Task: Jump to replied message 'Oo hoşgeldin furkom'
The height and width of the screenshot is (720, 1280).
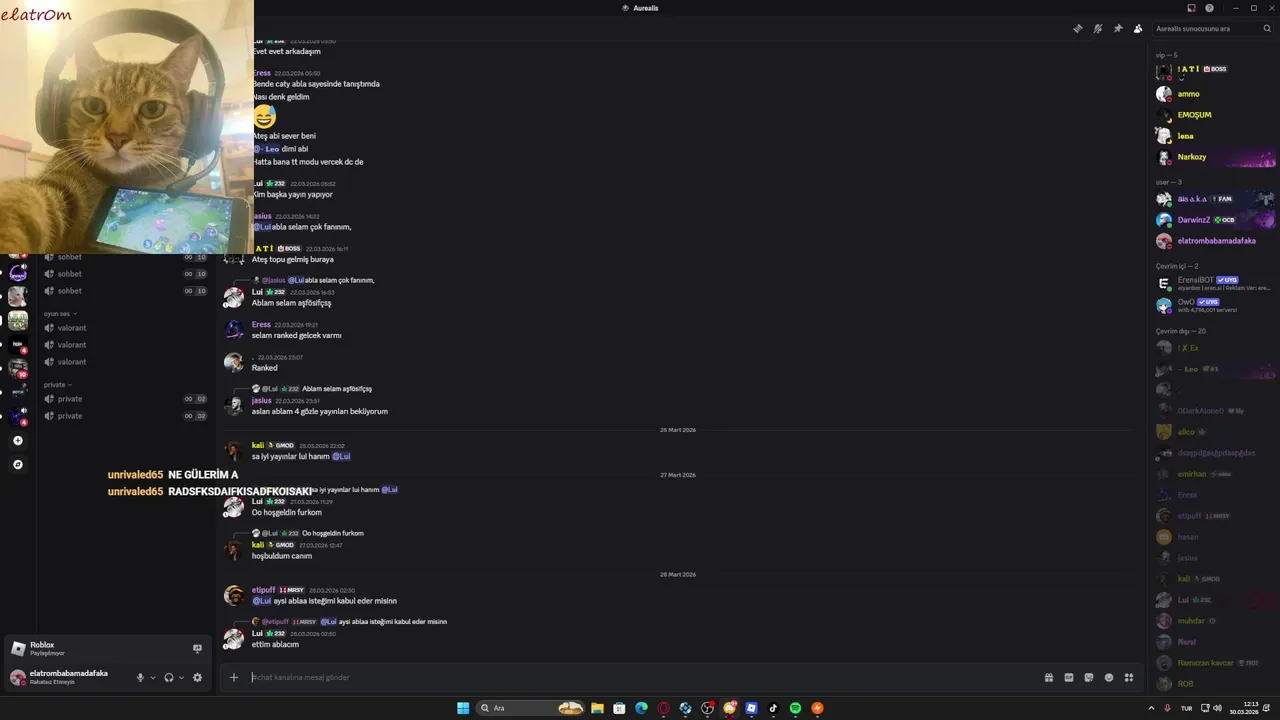Action: click(333, 533)
